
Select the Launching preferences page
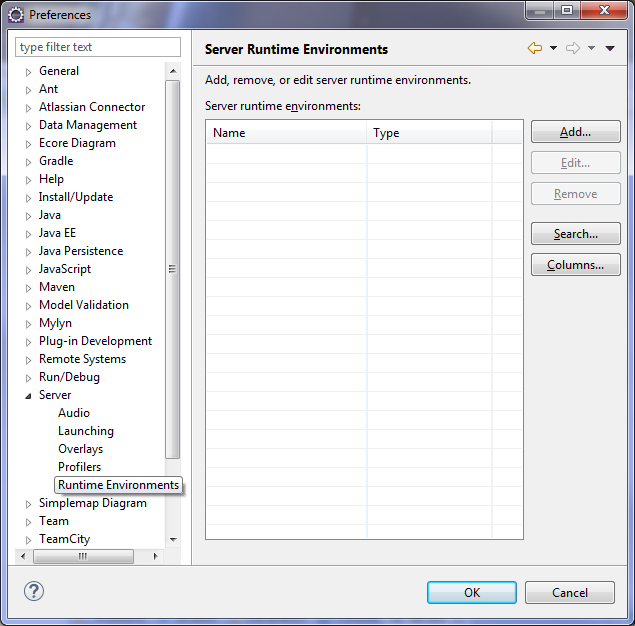86,431
